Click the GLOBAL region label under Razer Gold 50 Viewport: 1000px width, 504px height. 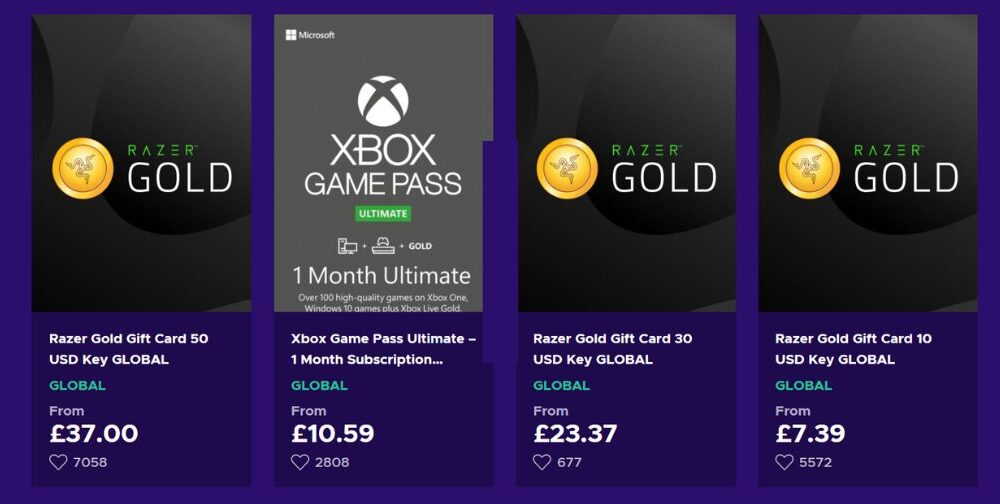click(x=77, y=386)
